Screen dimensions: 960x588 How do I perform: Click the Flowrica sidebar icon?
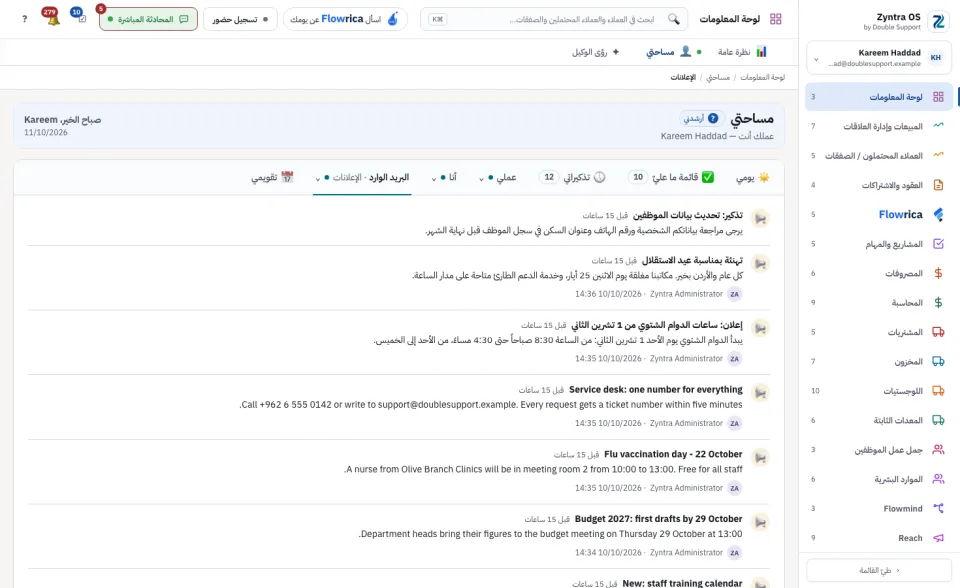pyautogui.click(x=938, y=214)
